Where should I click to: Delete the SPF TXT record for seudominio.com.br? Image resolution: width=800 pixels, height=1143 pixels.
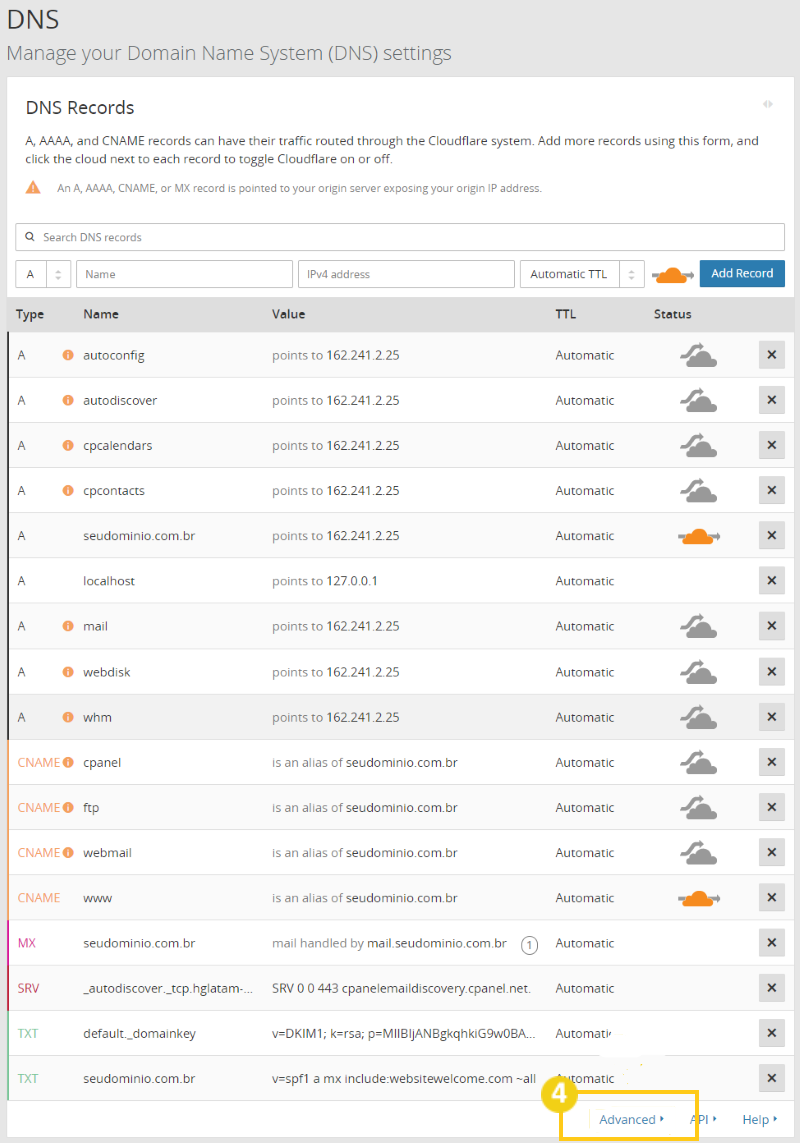(x=772, y=1078)
